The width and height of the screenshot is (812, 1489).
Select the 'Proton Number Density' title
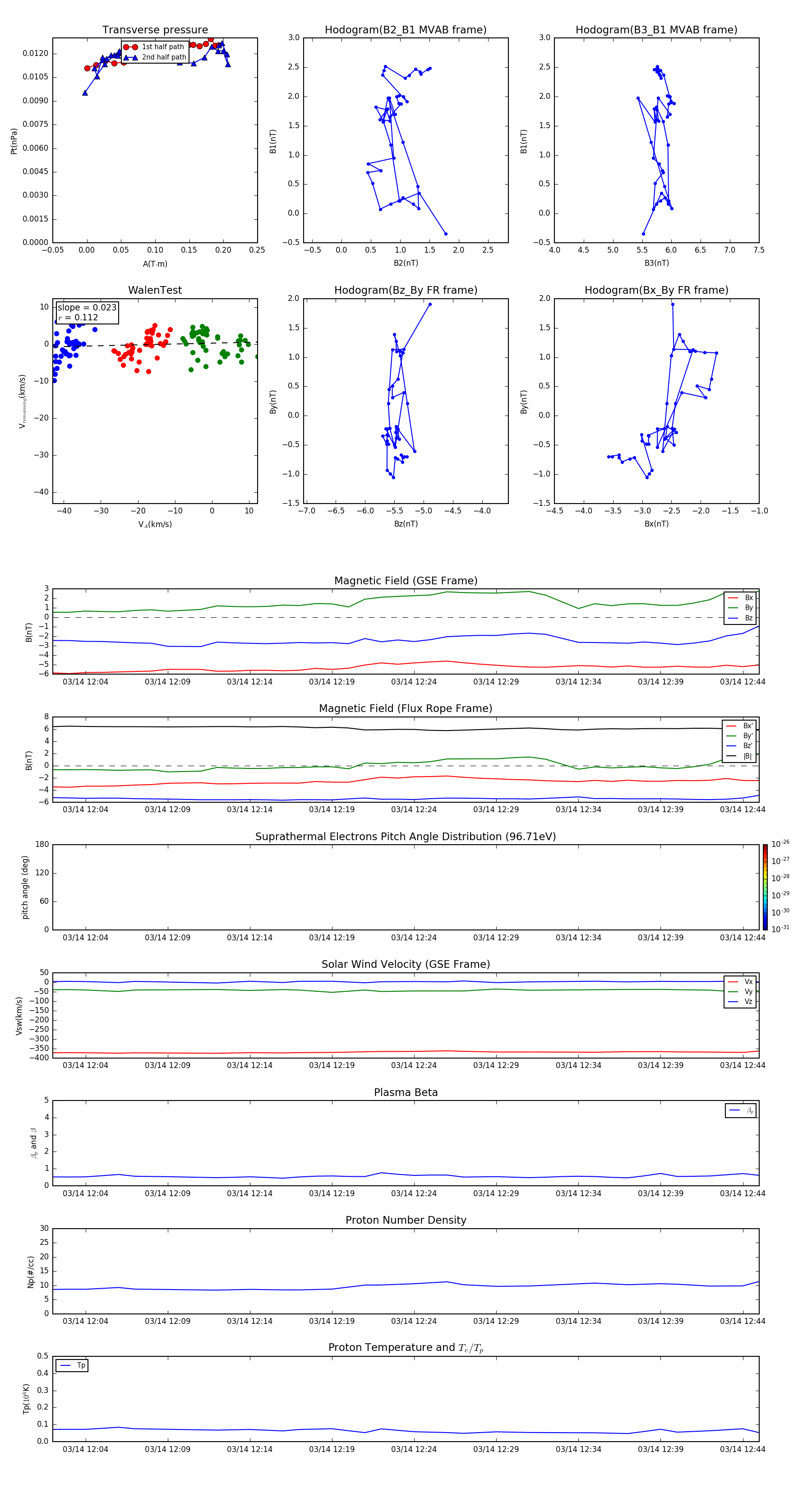pyautogui.click(x=406, y=1220)
